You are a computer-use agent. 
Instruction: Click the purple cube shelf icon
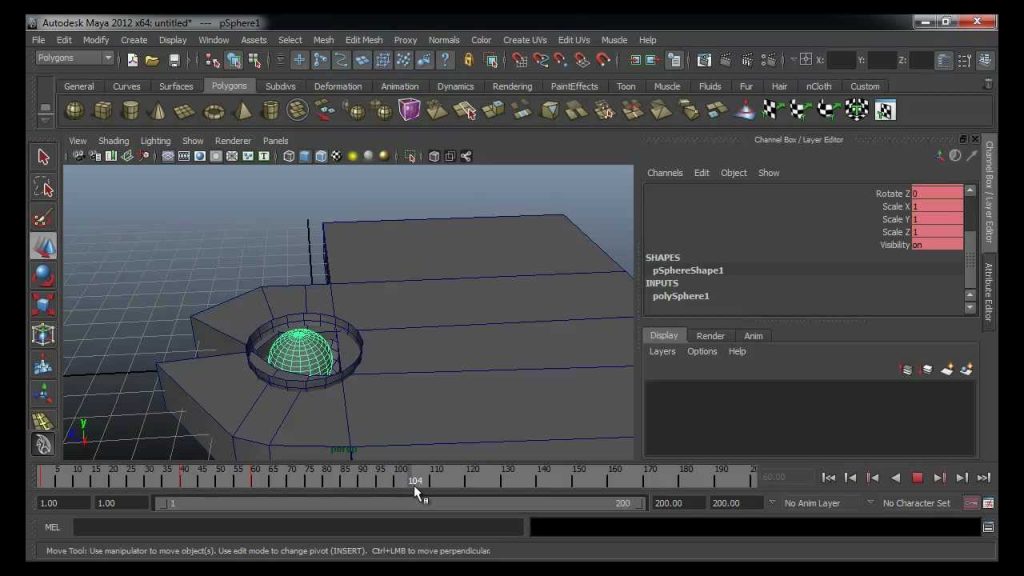click(x=409, y=110)
